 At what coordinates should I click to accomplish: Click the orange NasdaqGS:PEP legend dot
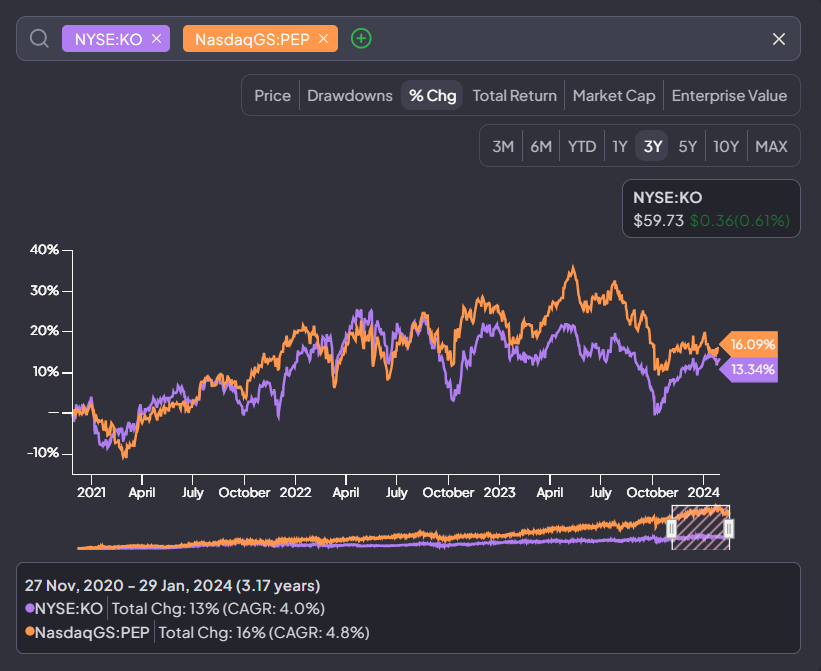tap(30, 632)
